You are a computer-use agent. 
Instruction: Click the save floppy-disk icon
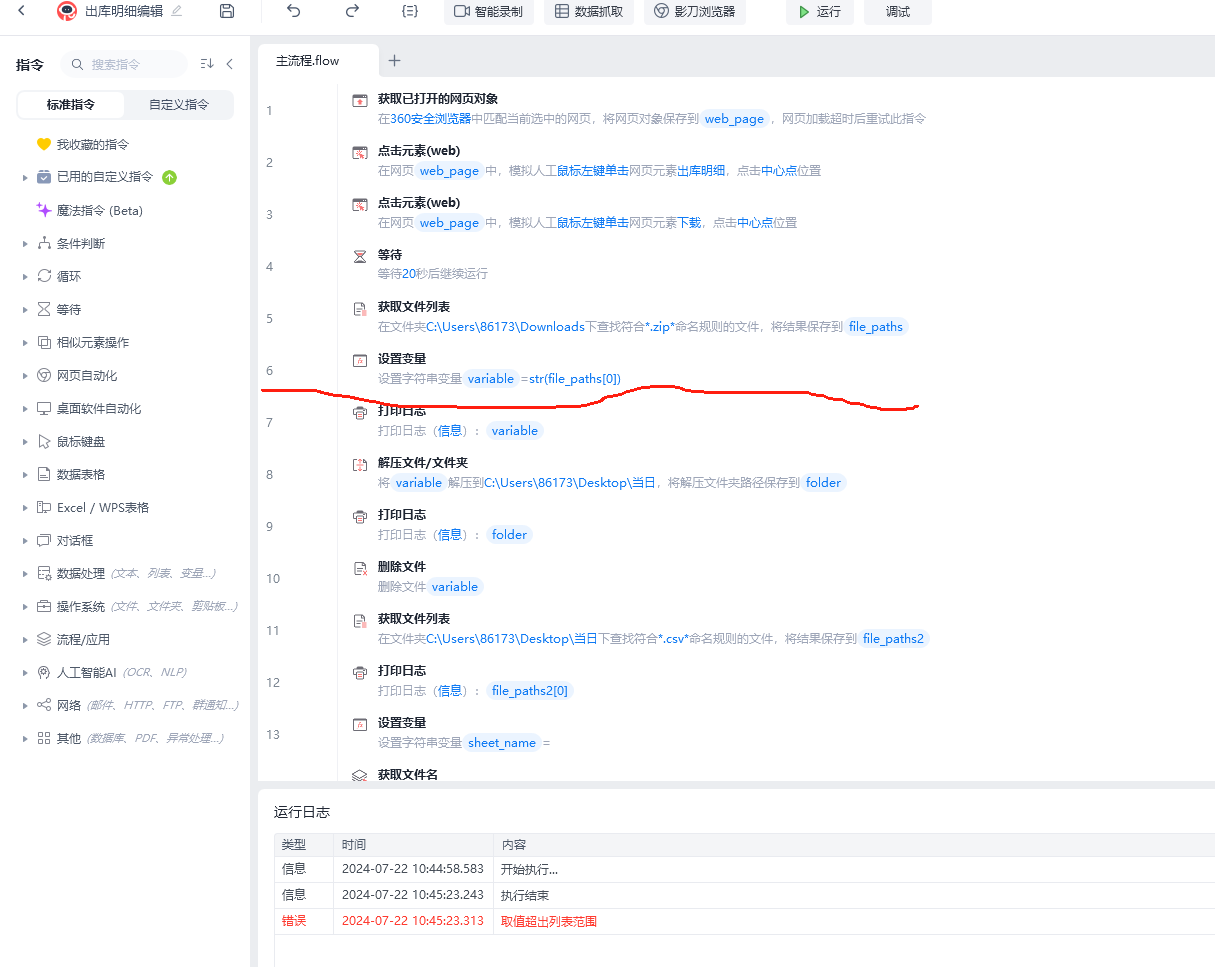(227, 11)
